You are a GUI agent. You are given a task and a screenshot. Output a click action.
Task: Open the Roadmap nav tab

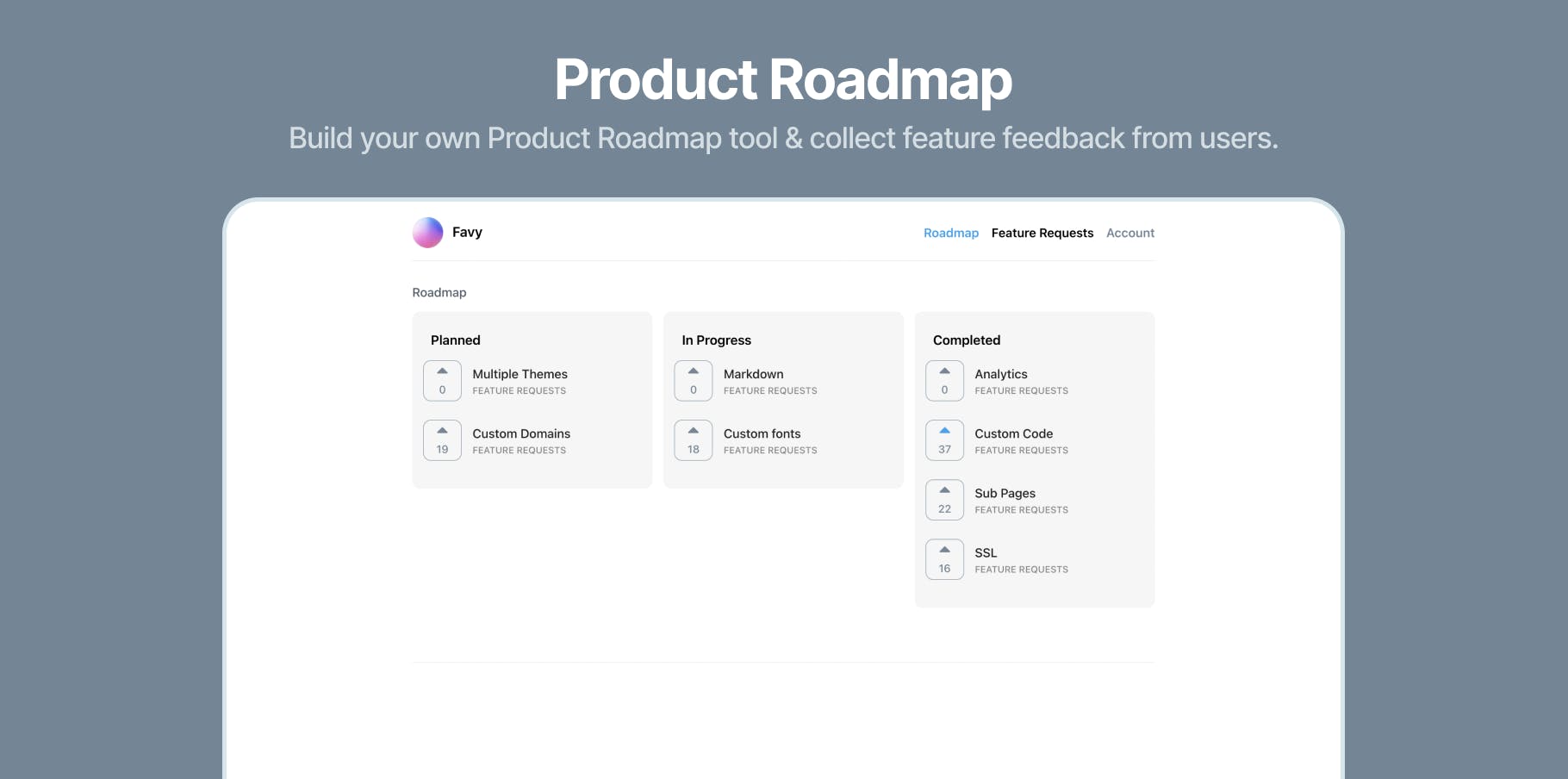click(951, 233)
